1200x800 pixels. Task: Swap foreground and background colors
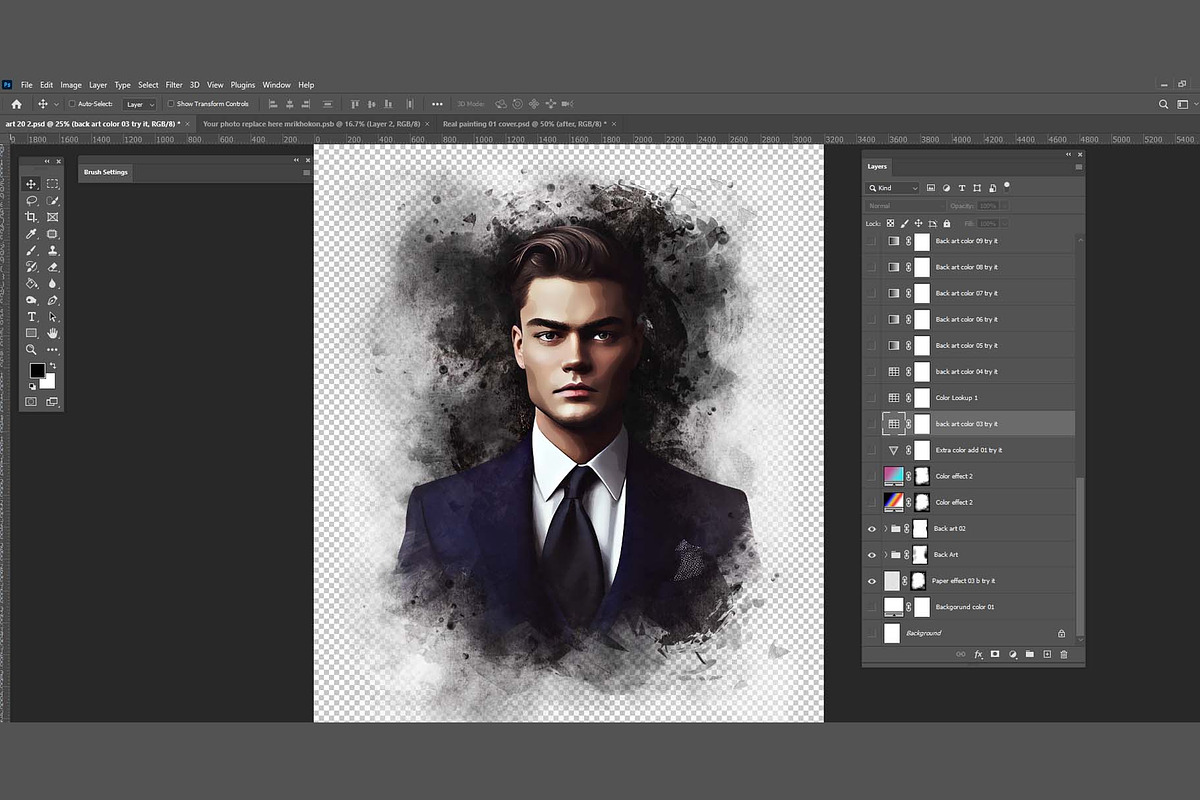tap(52, 367)
